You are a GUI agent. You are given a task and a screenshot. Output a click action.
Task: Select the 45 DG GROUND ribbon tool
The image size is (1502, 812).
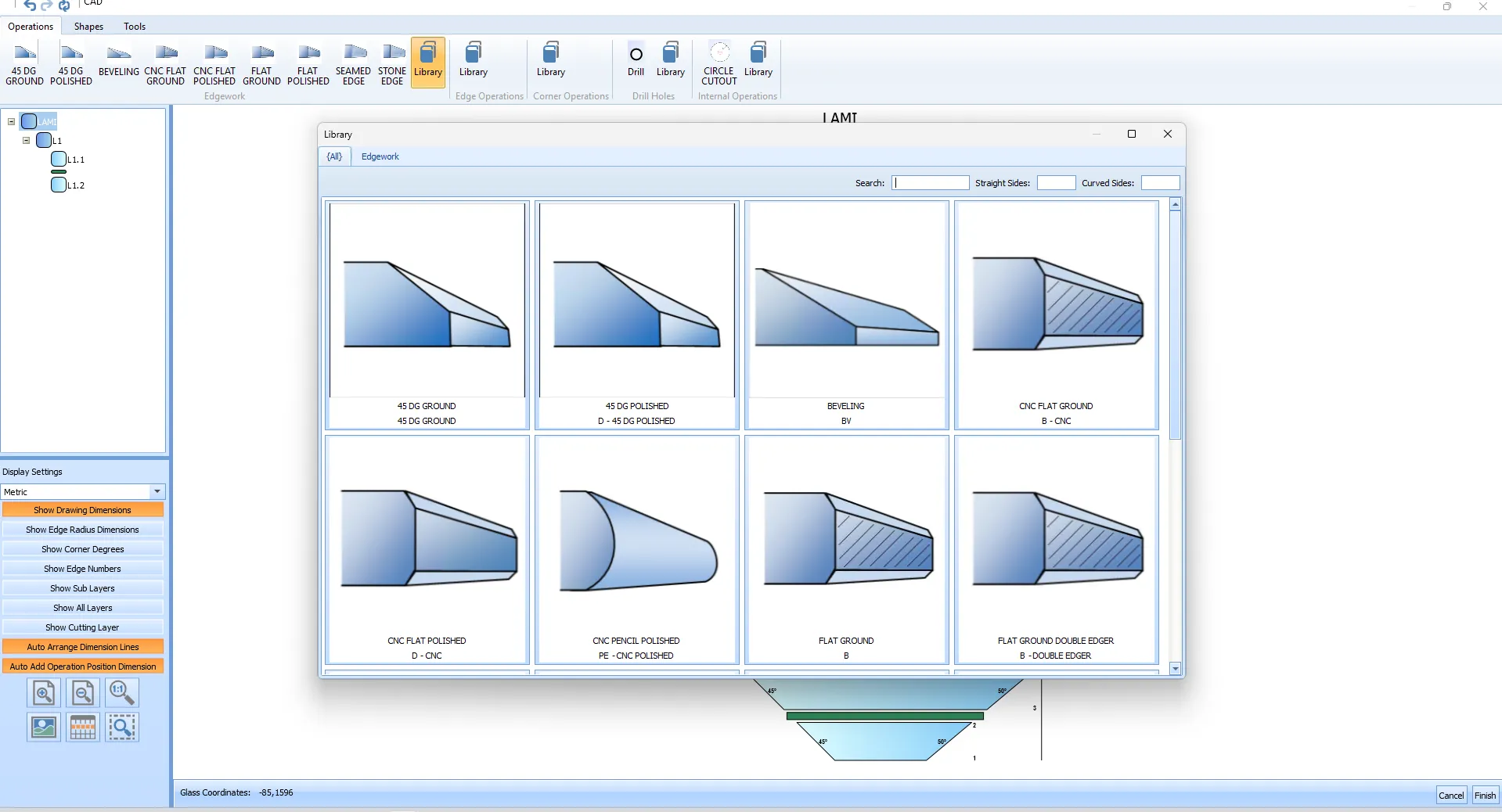(x=24, y=64)
